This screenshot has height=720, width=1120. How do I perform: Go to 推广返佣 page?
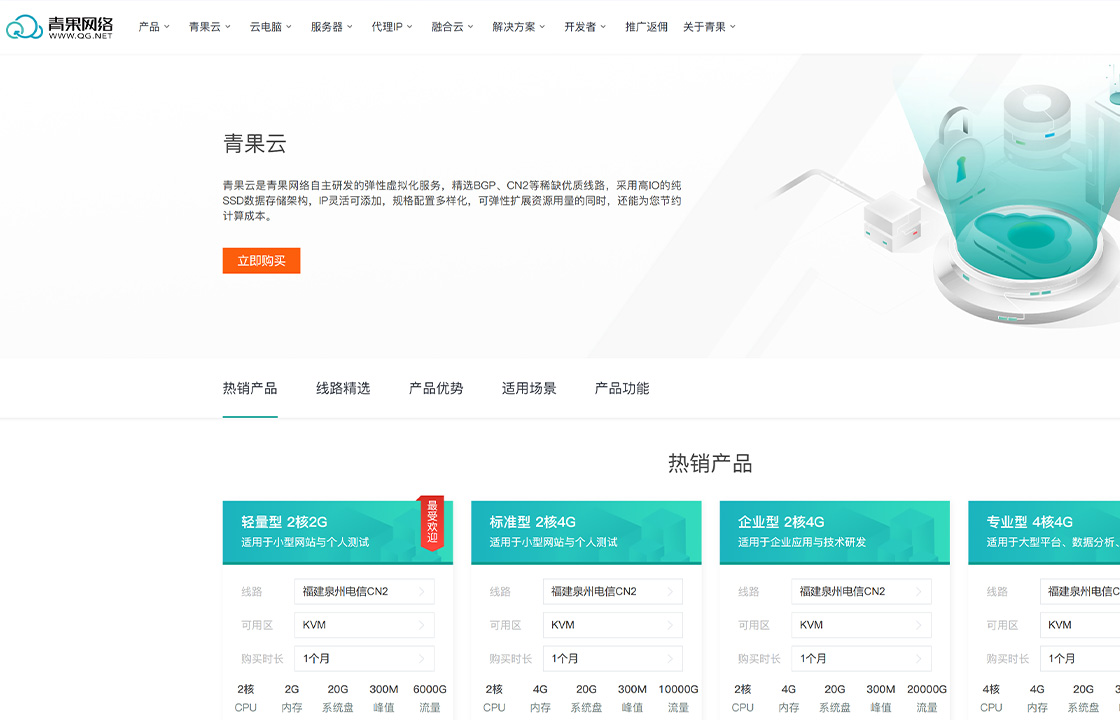[x=646, y=27]
